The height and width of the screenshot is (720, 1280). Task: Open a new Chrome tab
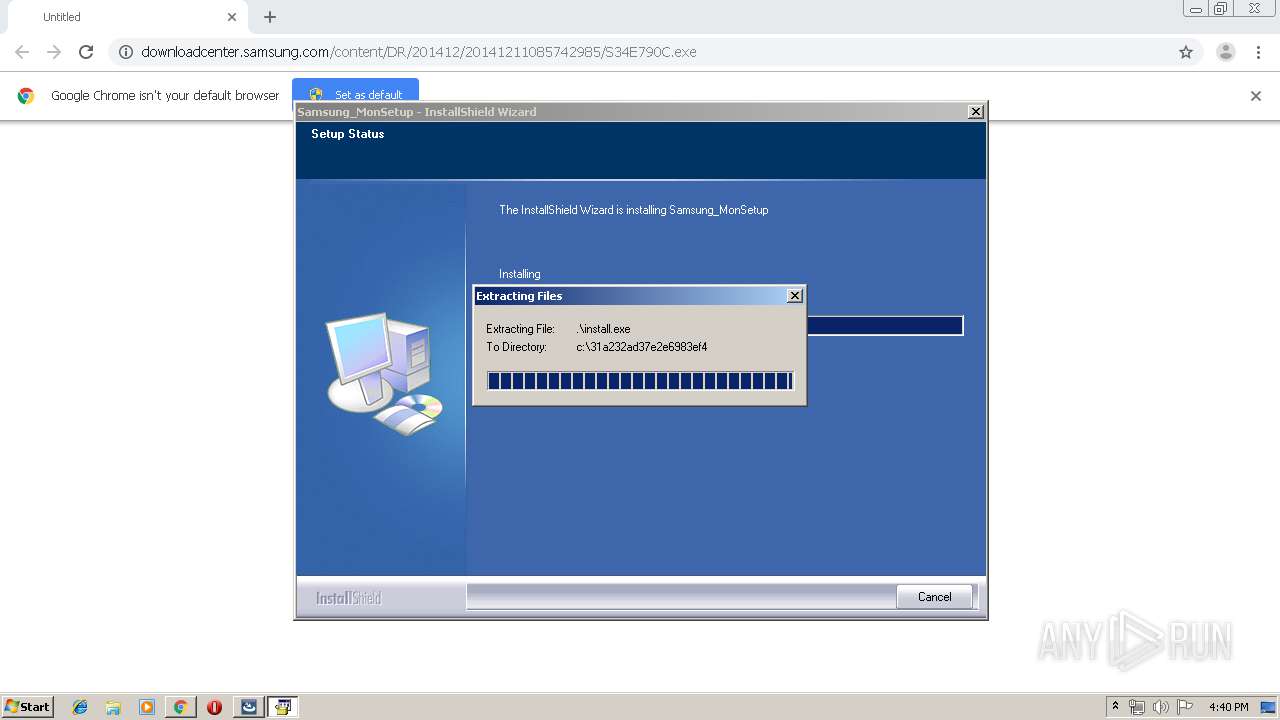click(x=270, y=17)
